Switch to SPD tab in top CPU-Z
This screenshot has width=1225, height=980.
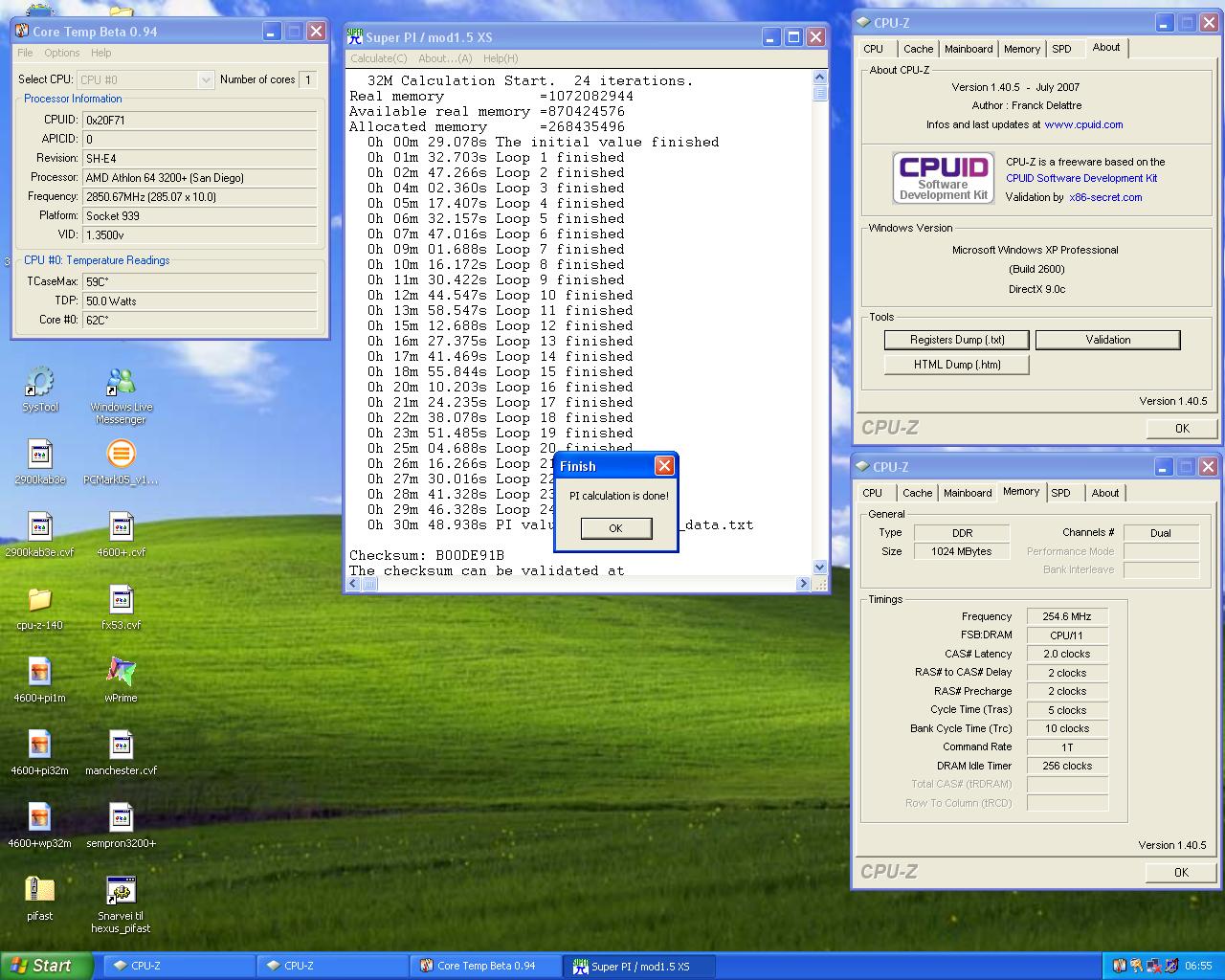[1061, 49]
